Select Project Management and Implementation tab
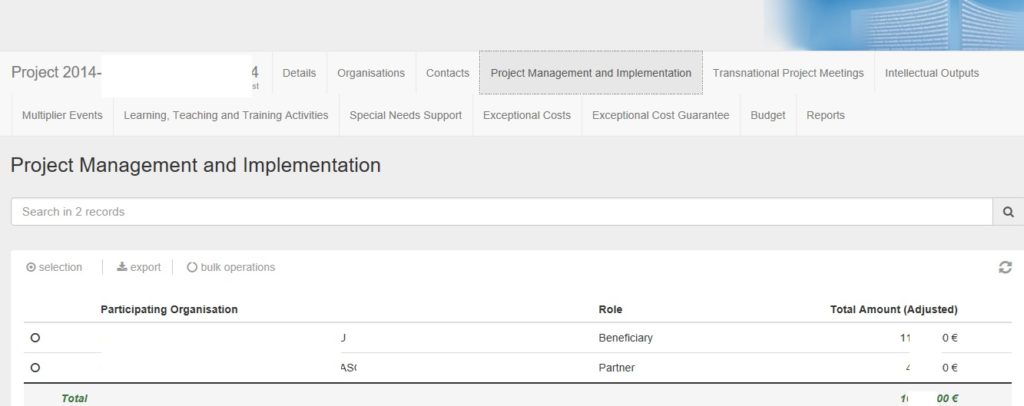The height and width of the screenshot is (406, 1024). tap(591, 73)
